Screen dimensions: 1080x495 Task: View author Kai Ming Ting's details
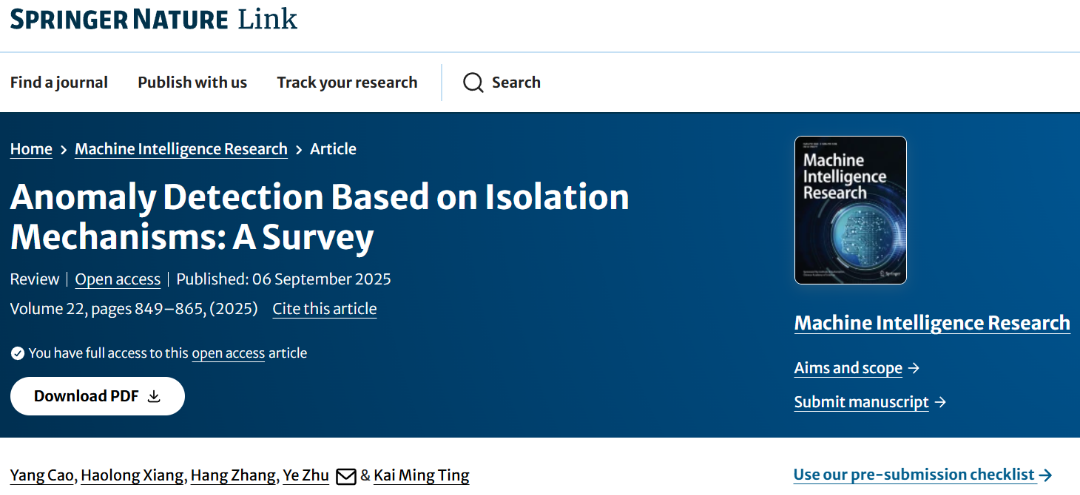click(421, 476)
